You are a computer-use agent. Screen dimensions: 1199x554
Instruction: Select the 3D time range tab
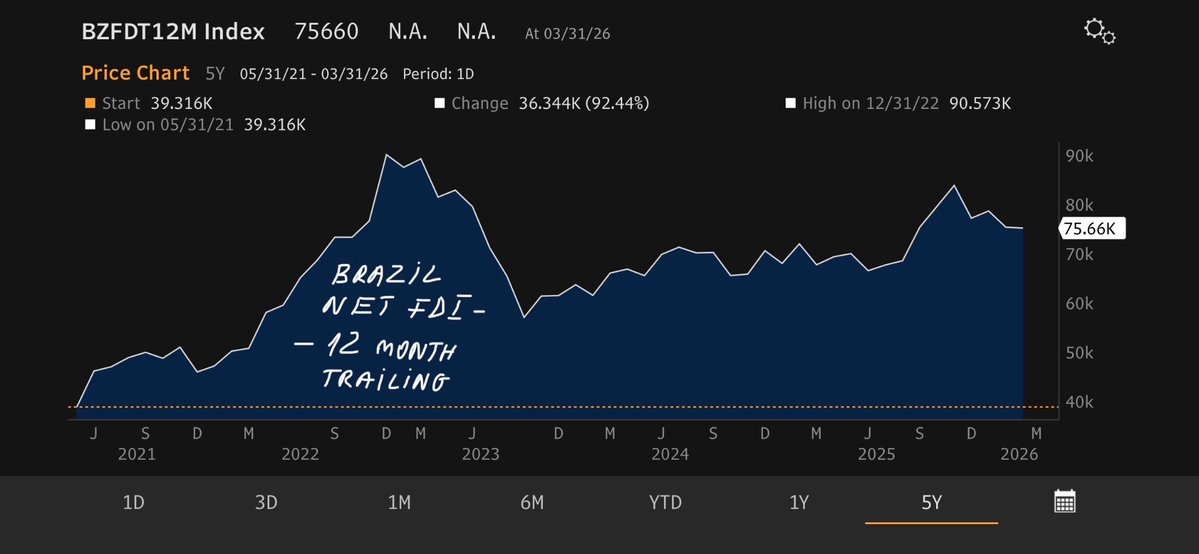pos(266,503)
